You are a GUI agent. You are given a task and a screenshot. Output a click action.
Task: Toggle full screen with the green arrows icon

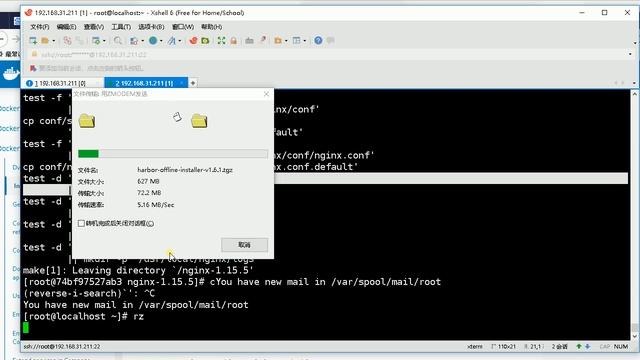[x=221, y=40]
